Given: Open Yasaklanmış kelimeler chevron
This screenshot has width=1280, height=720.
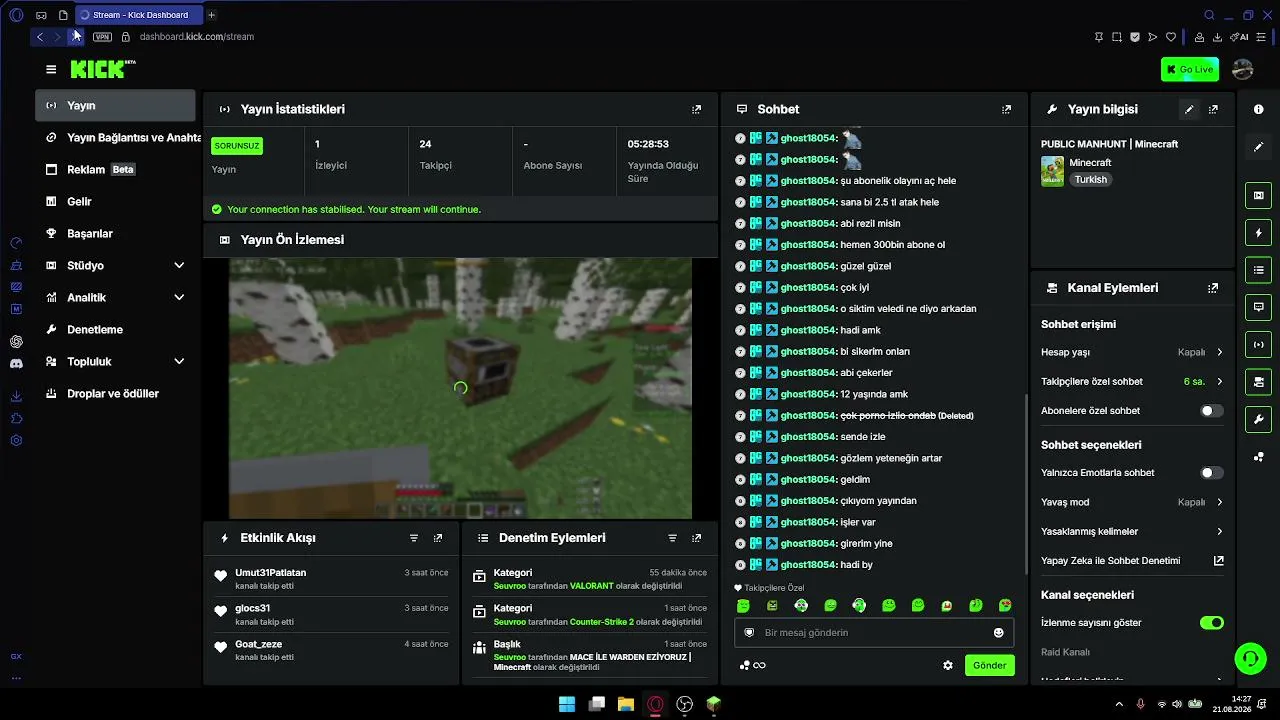Looking at the screenshot, I should coord(1219,531).
